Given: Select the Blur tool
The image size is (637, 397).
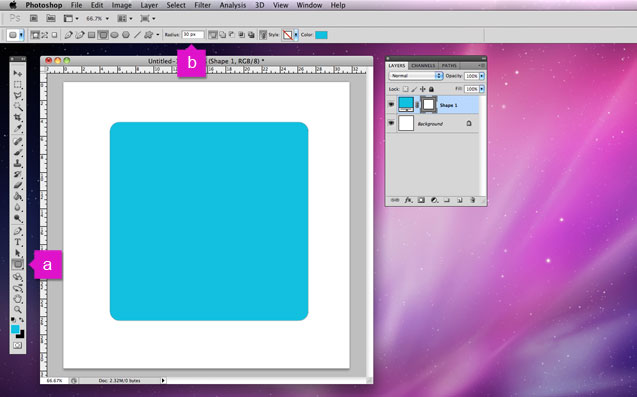Looking at the screenshot, I should 17,207.
